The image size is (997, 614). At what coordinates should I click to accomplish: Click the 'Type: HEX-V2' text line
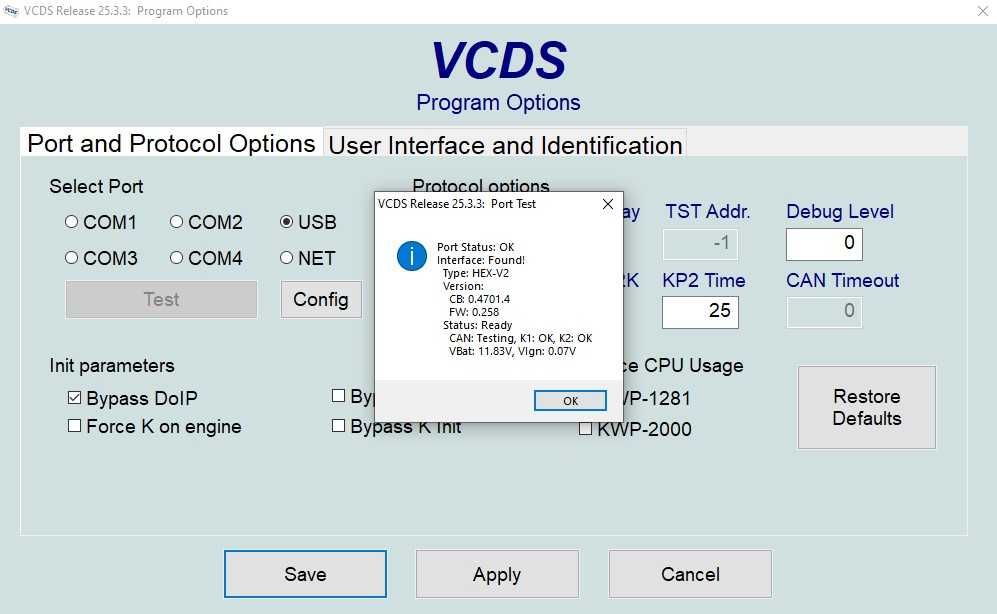476,273
